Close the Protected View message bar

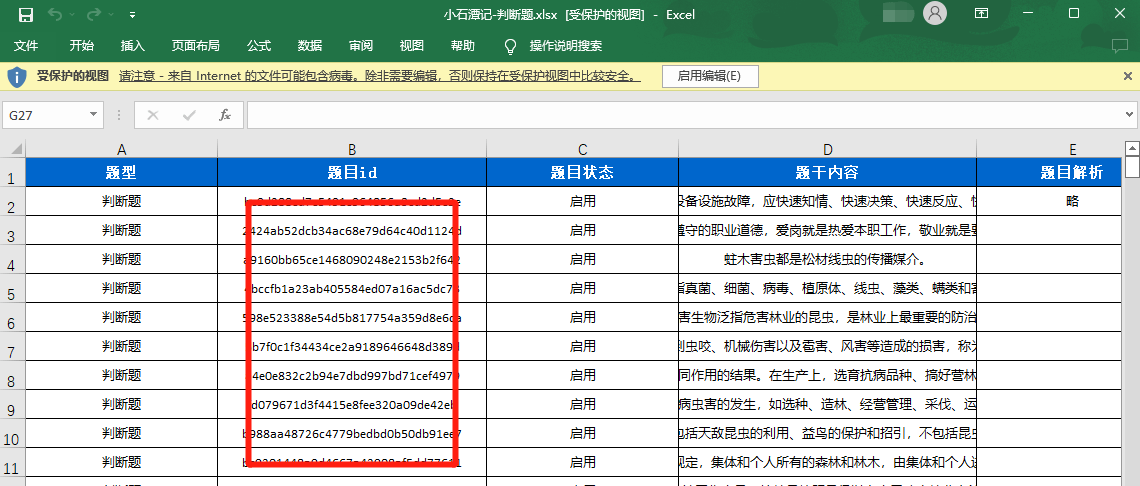(x=1128, y=76)
